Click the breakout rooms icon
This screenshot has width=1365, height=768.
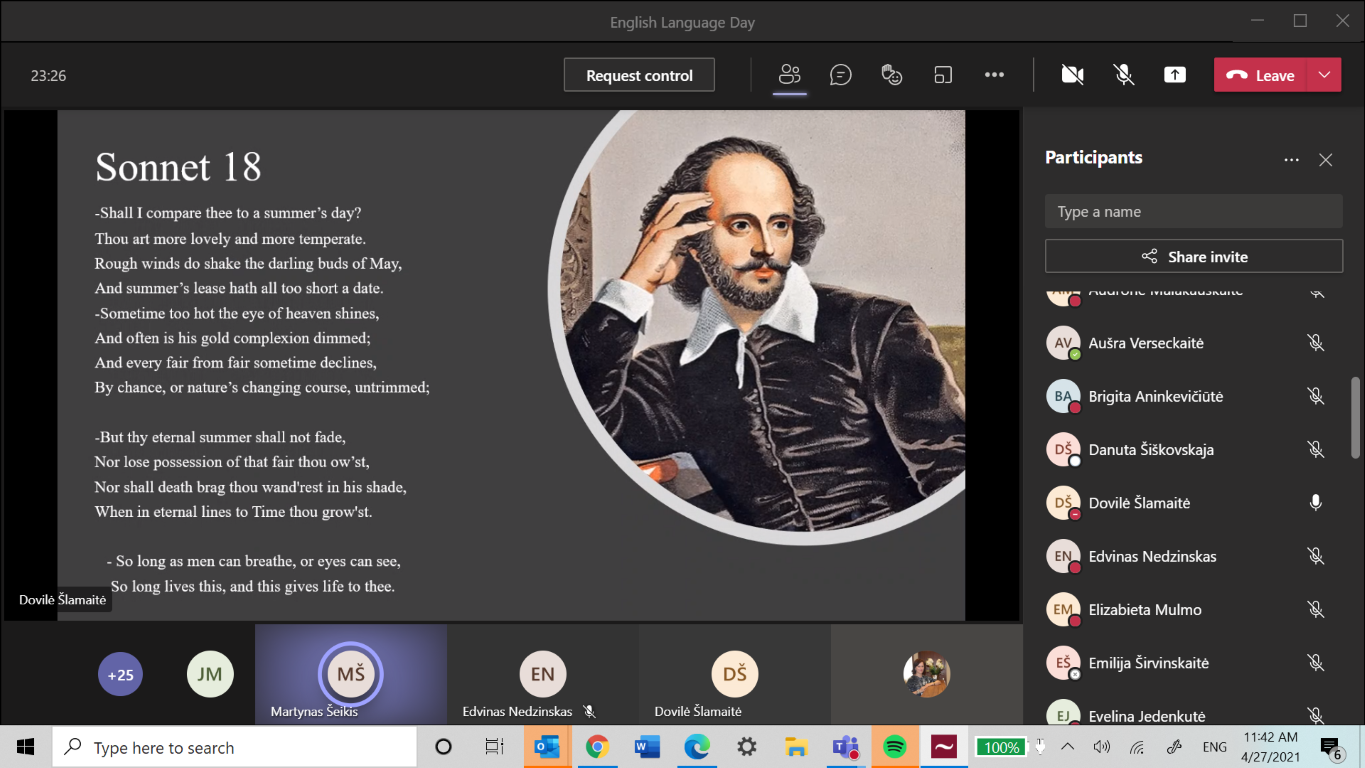(943, 75)
